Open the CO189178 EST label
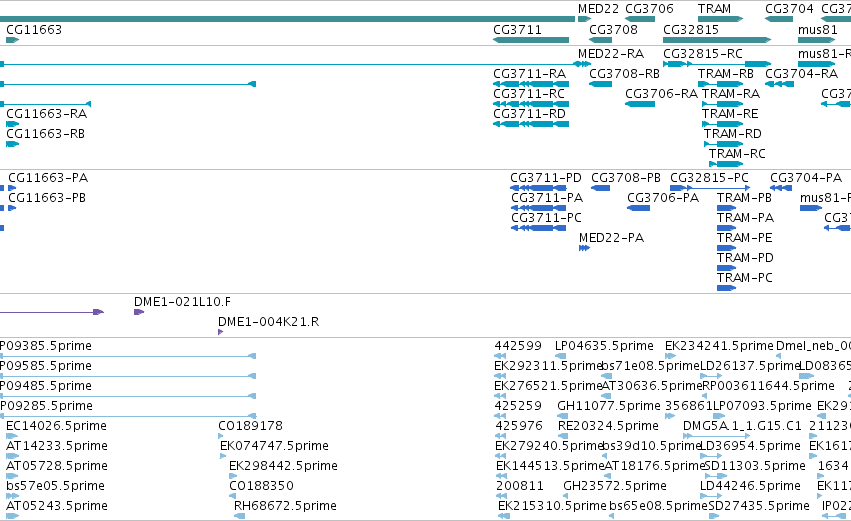Image resolution: width=851 pixels, height=521 pixels. coord(251,426)
